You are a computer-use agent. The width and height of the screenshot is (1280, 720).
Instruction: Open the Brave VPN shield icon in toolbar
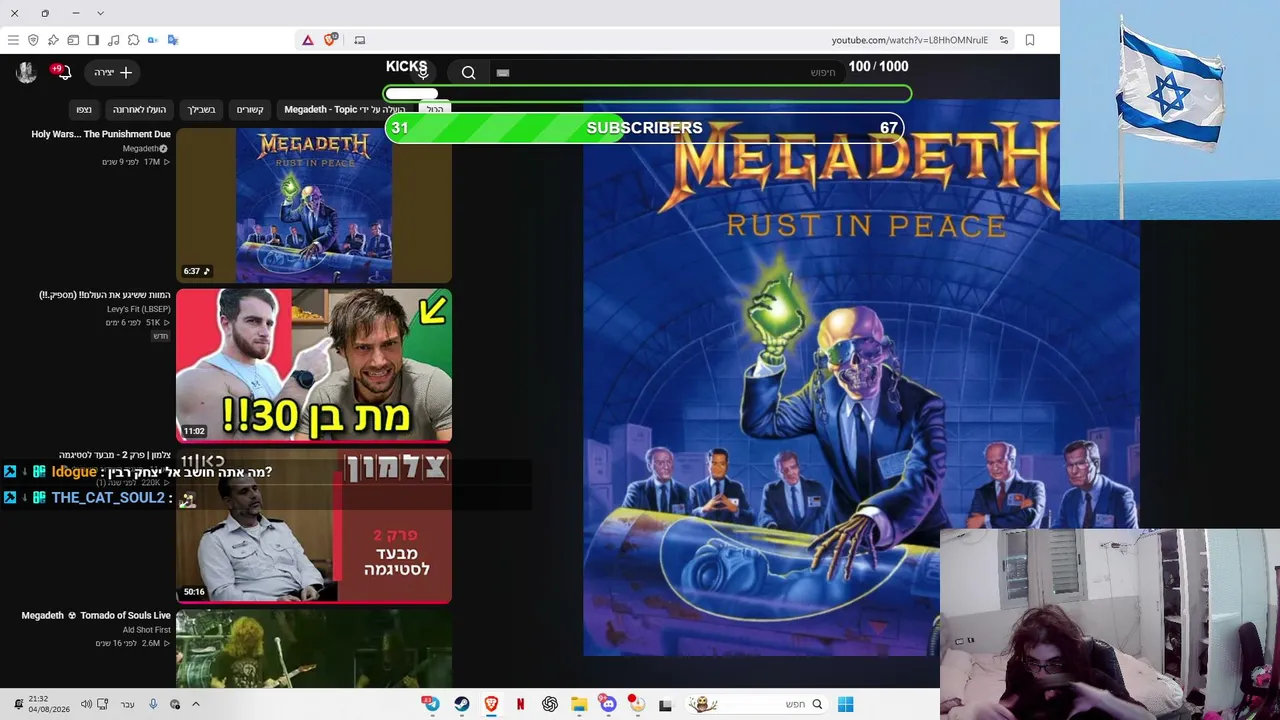tap(33, 40)
